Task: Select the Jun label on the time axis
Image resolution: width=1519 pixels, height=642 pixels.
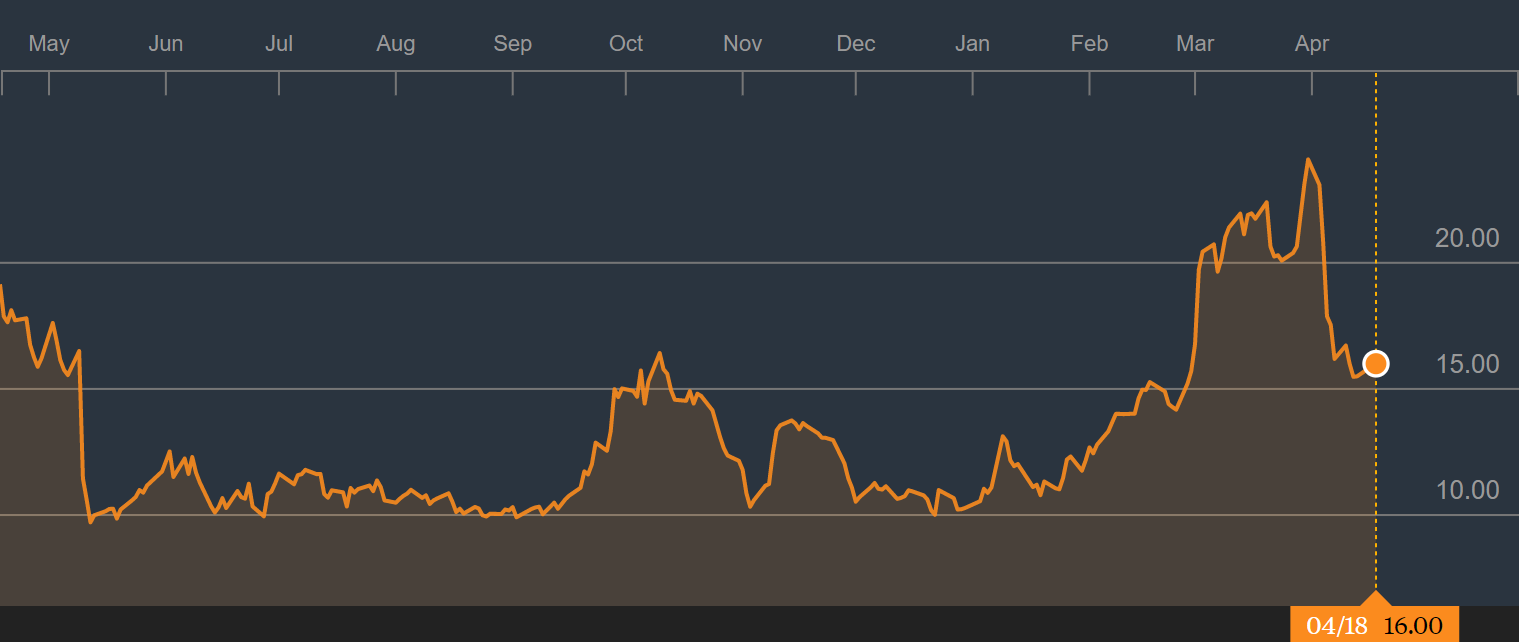Action: point(165,44)
